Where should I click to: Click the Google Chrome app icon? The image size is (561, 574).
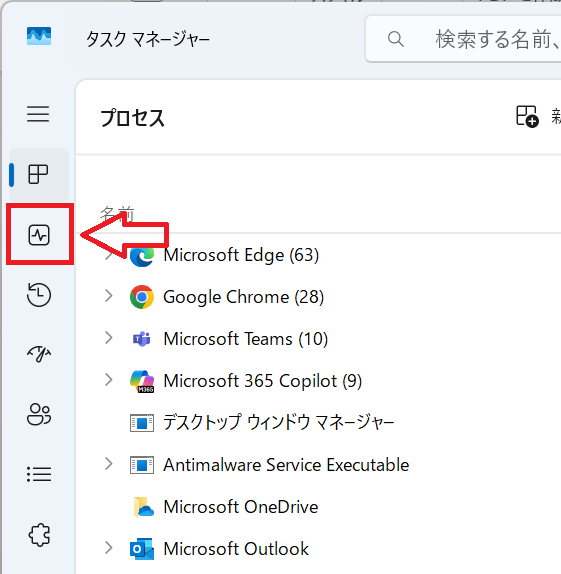(x=142, y=297)
